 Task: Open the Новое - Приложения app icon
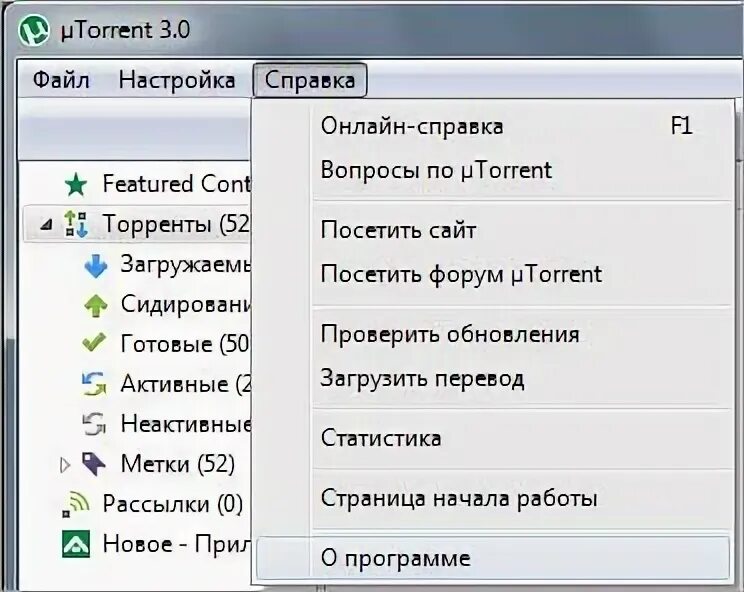76,544
